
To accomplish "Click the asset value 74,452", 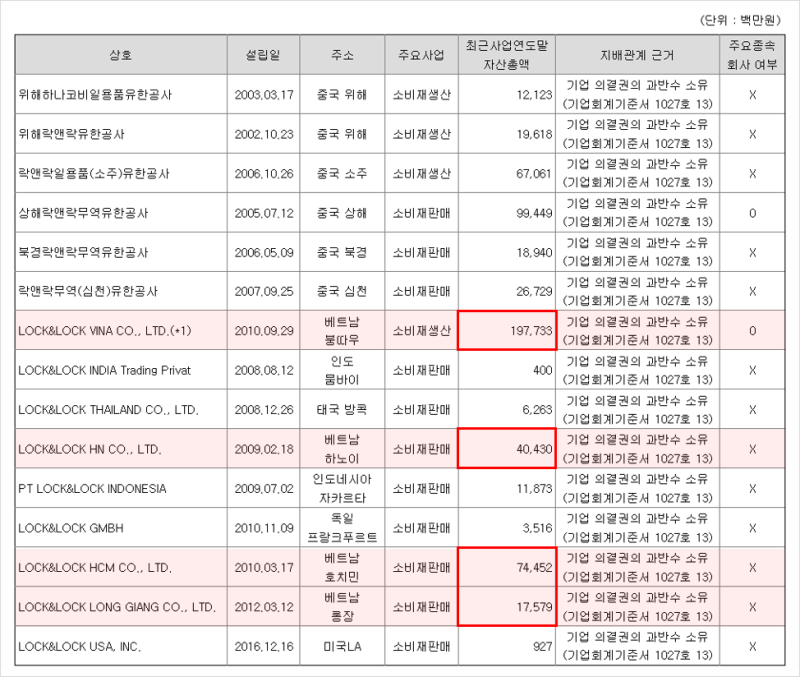I will (x=534, y=568).
